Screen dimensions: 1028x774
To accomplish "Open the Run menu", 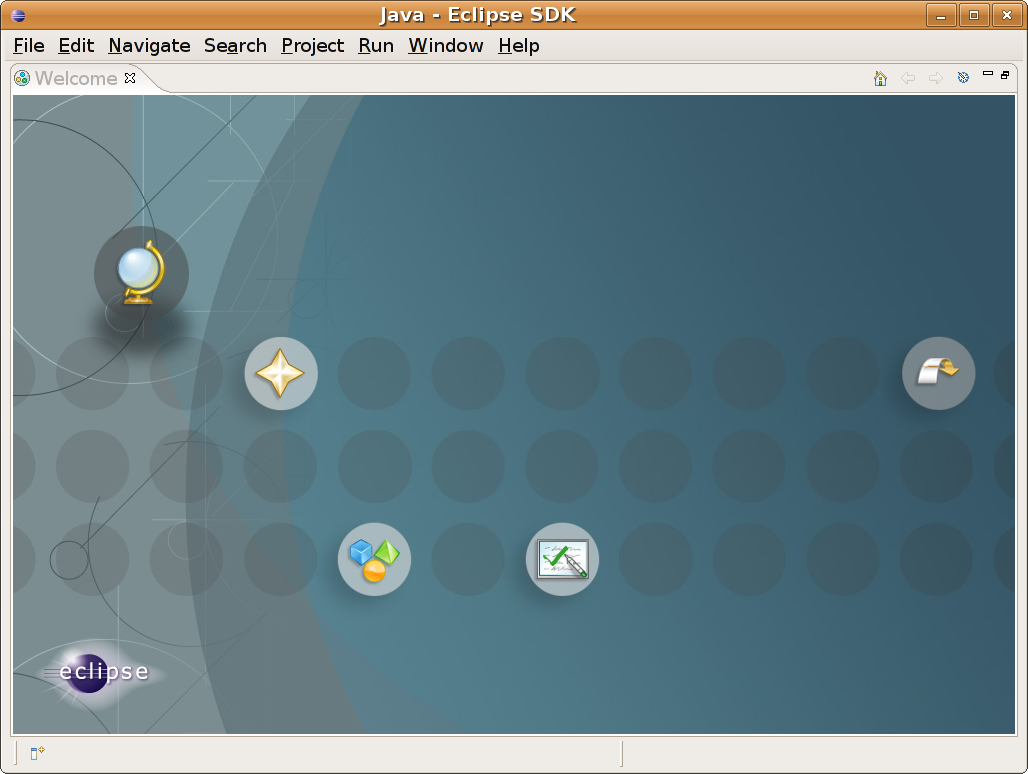I will coord(376,46).
